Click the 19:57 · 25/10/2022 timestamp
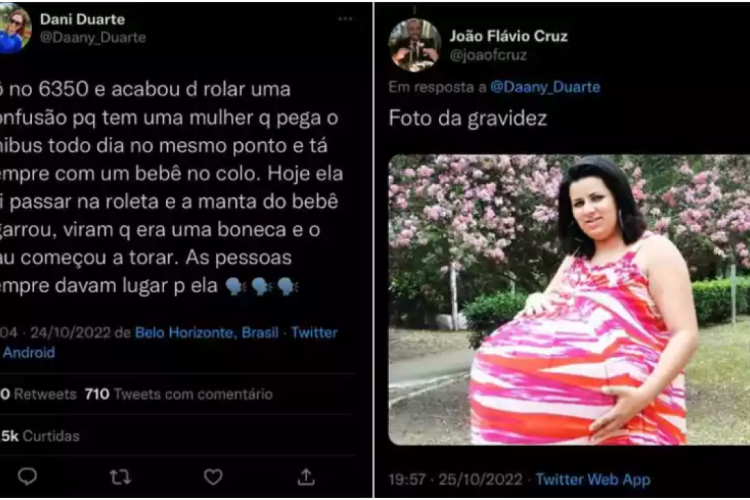The width and height of the screenshot is (750, 500). tap(455, 479)
